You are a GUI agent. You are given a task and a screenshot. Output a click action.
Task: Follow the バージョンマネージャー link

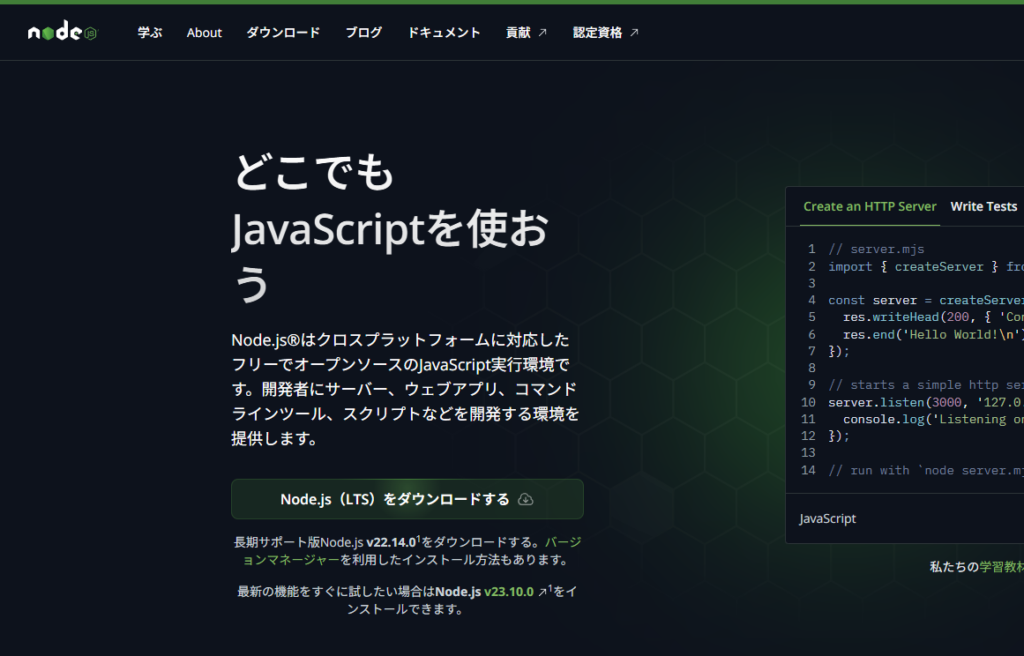pos(412,551)
